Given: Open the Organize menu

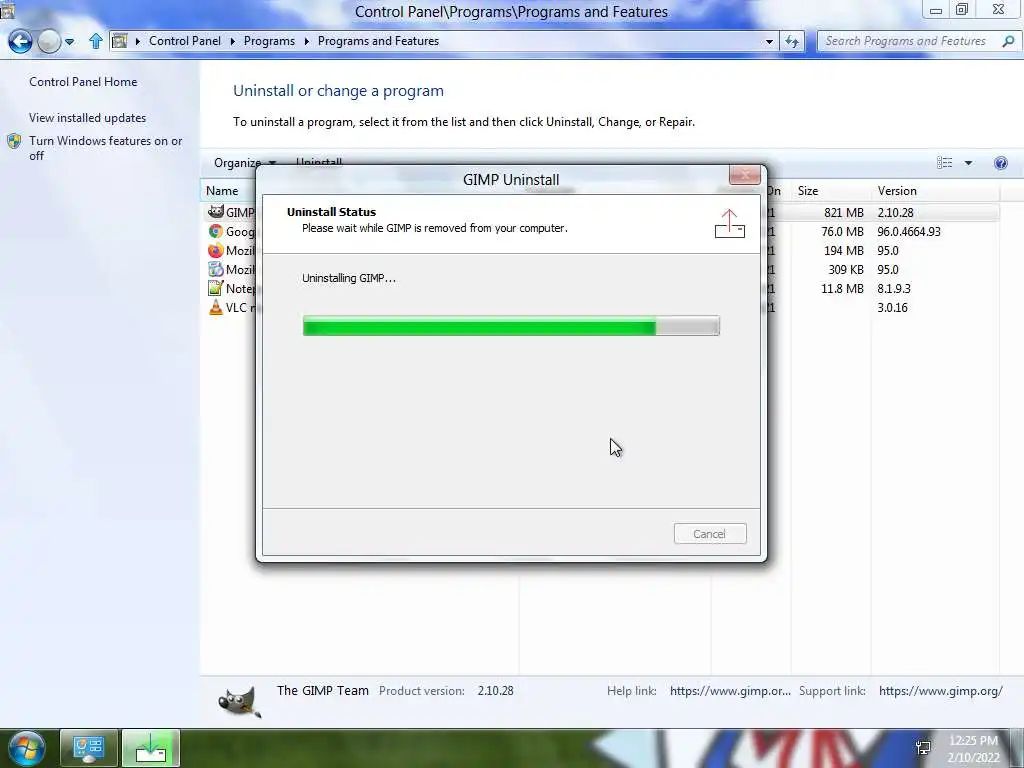Looking at the screenshot, I should 245,163.
